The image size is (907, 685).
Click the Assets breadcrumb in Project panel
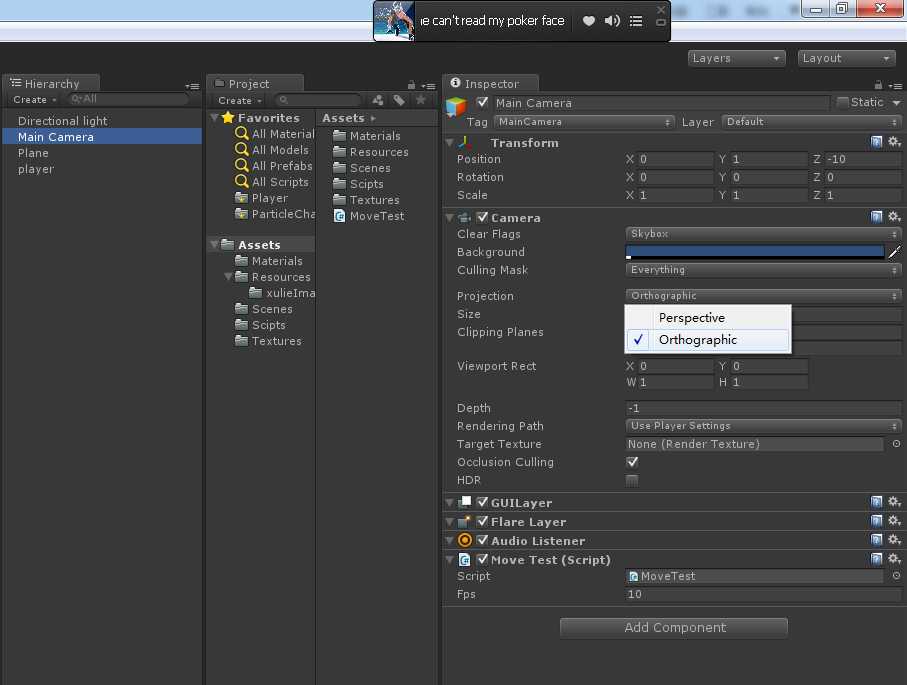coord(343,118)
